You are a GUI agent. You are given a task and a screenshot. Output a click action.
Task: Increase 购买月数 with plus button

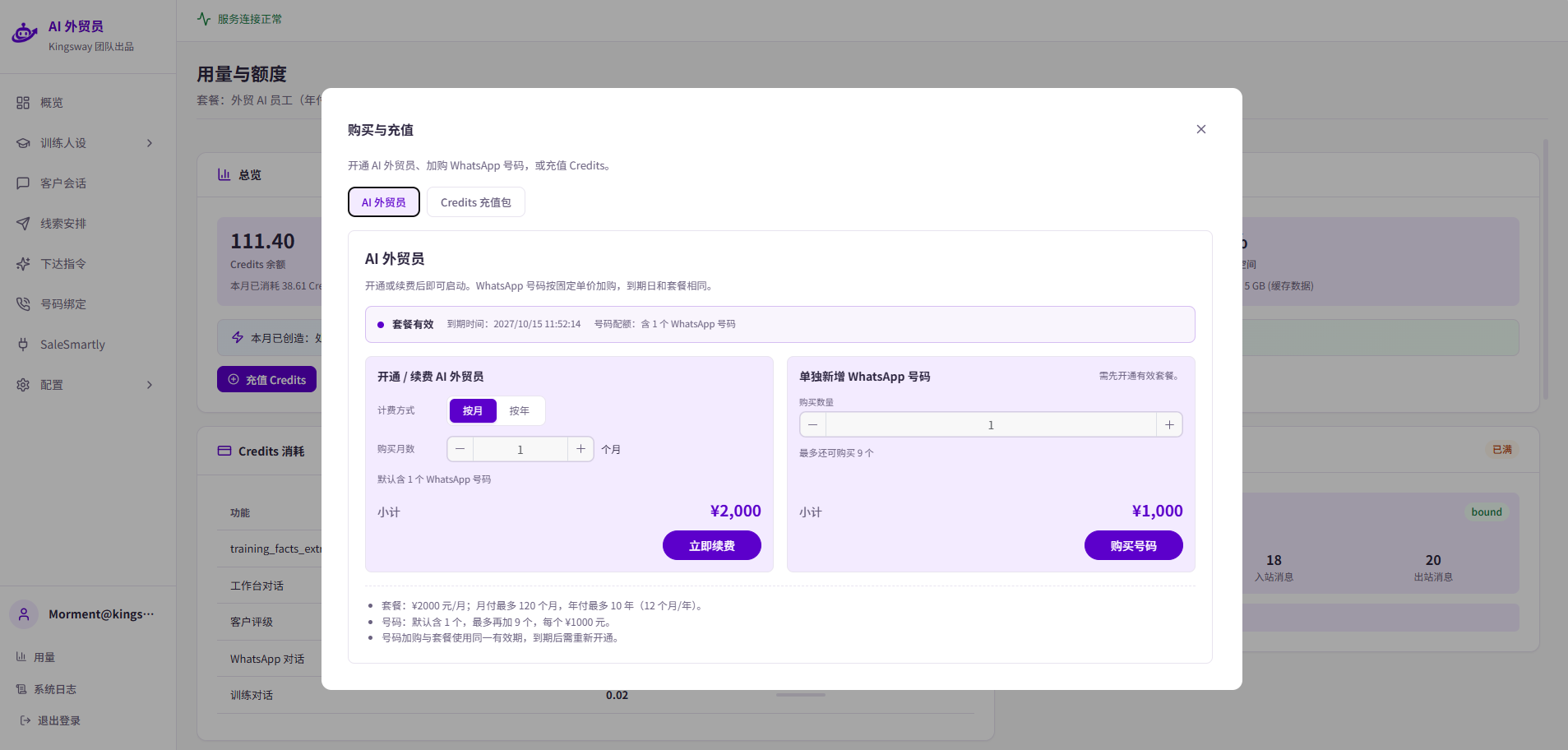pos(580,449)
